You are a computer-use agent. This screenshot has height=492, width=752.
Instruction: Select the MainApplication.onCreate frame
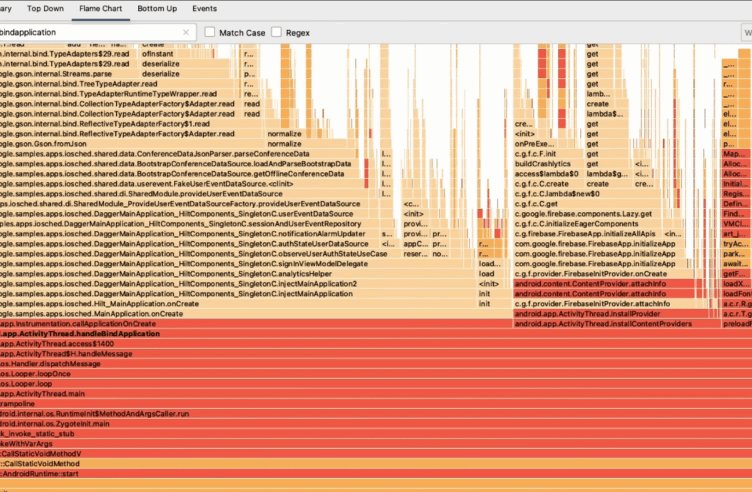pos(256,314)
